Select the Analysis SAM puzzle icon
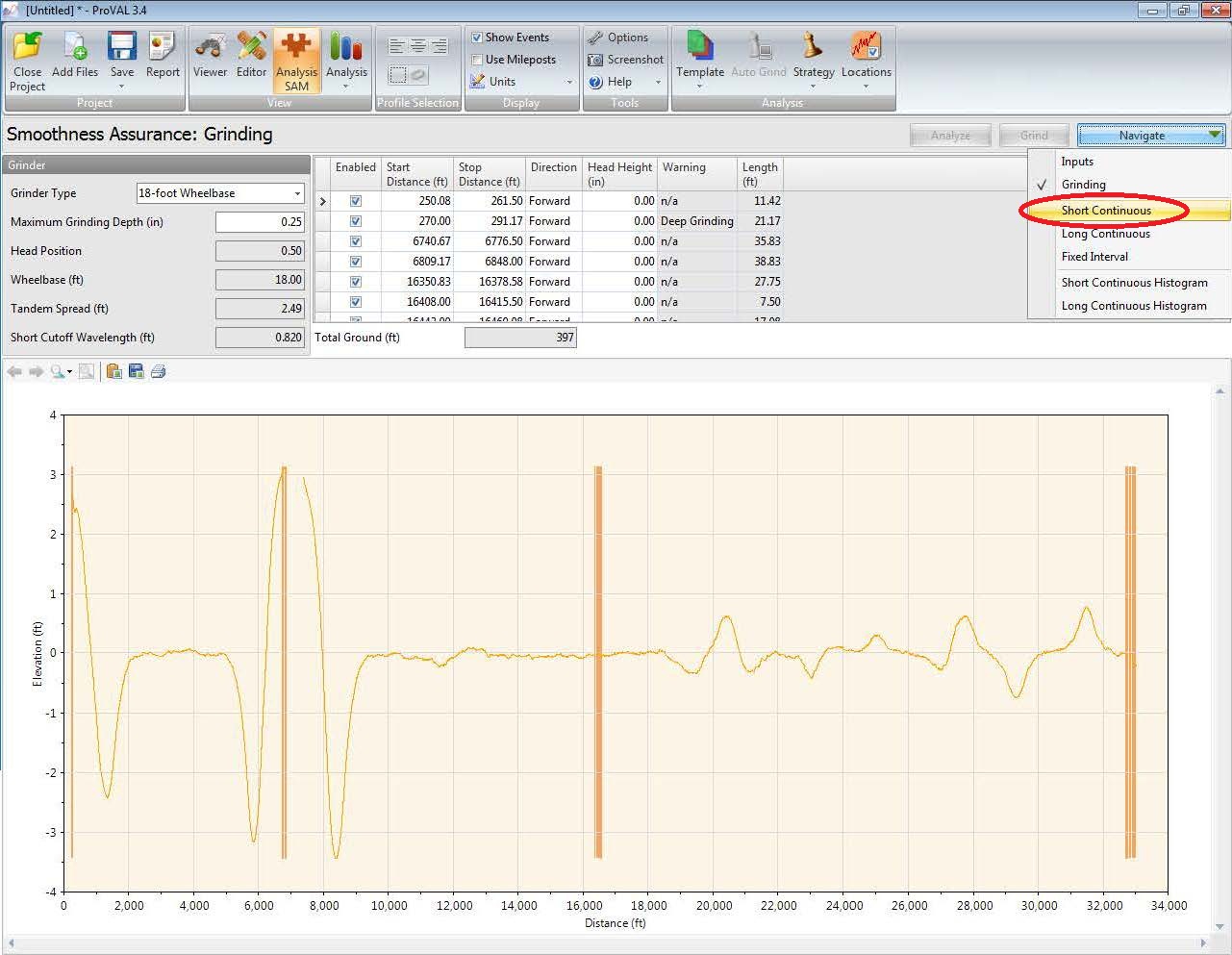Viewport: 1232px width, 955px height. tap(296, 47)
